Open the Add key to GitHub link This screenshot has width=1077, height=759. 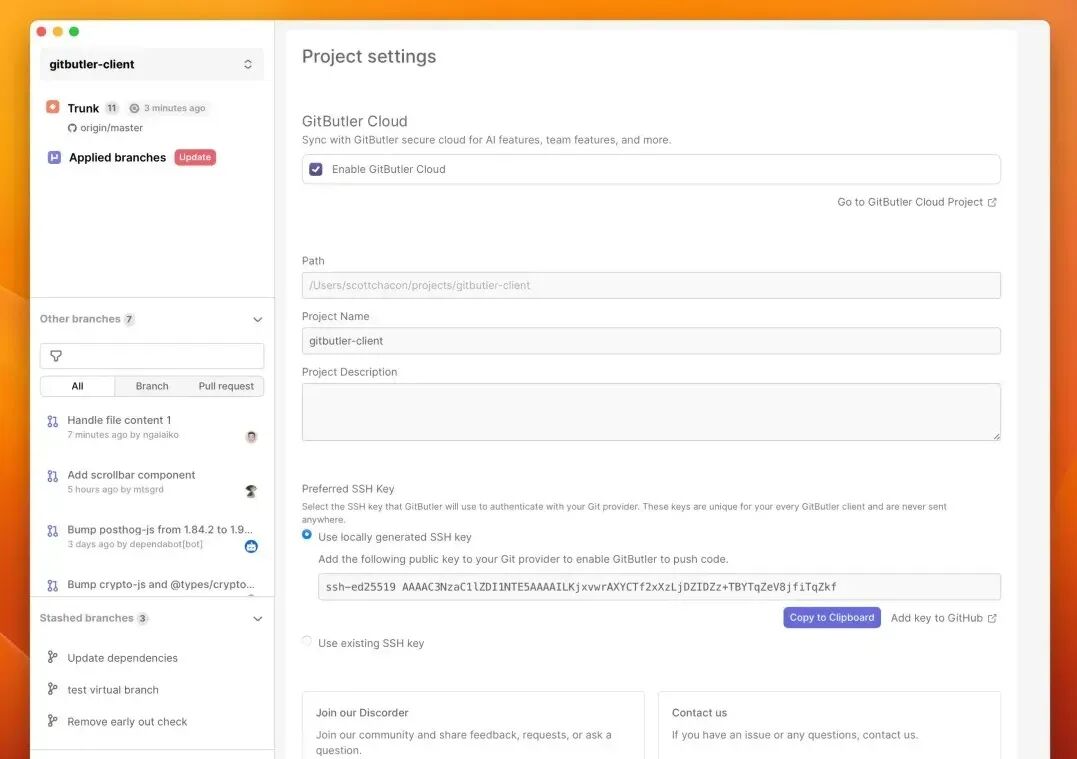point(944,618)
